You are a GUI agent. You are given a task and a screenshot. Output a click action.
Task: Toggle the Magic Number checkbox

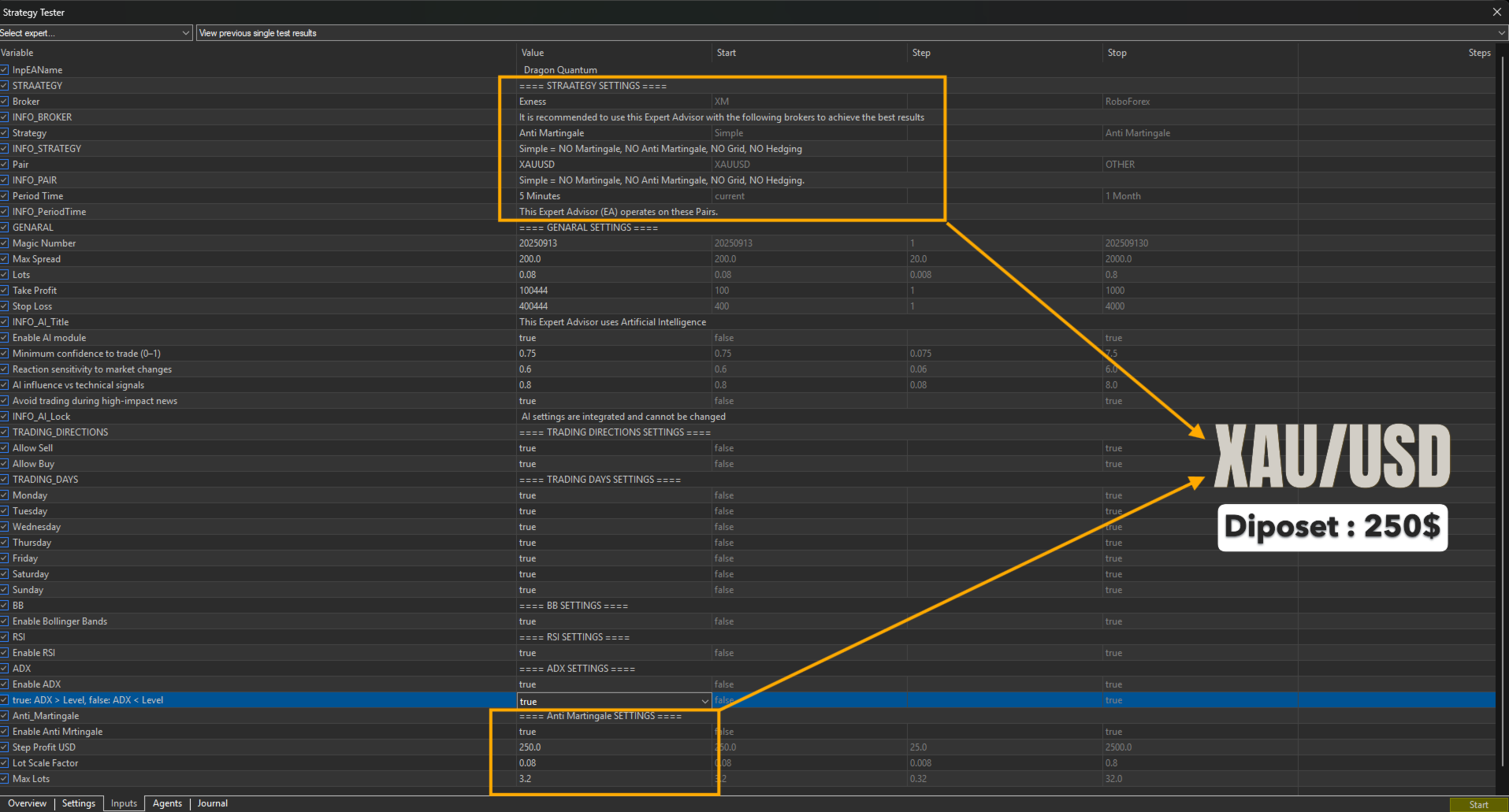click(5, 243)
